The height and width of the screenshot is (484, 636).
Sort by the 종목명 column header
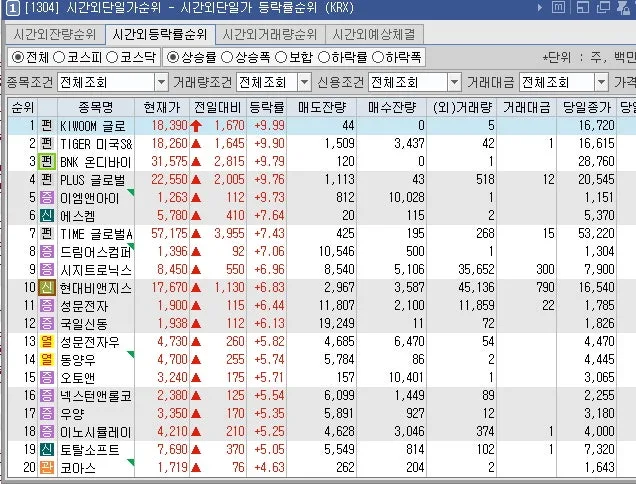pyautogui.click(x=96, y=108)
